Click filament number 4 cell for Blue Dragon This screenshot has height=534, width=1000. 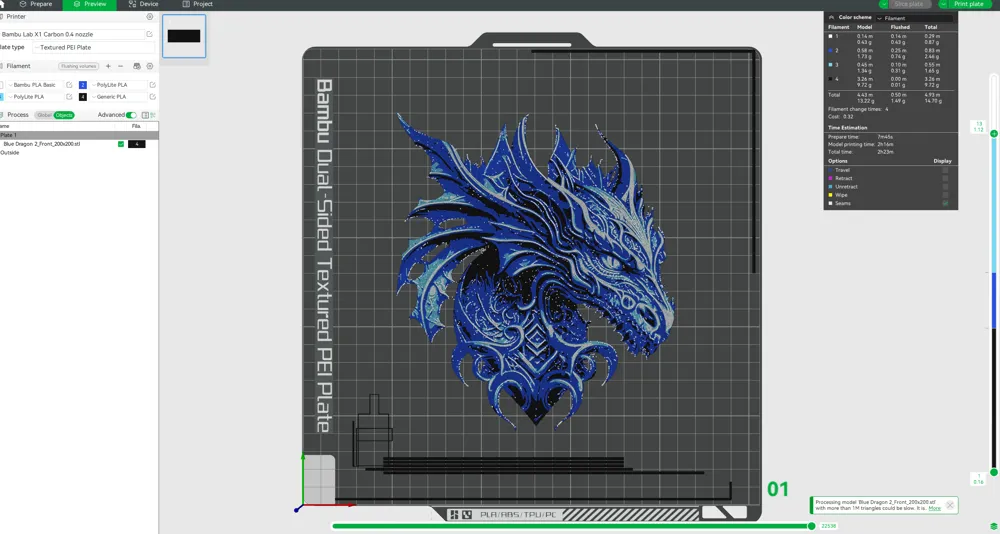click(x=136, y=144)
